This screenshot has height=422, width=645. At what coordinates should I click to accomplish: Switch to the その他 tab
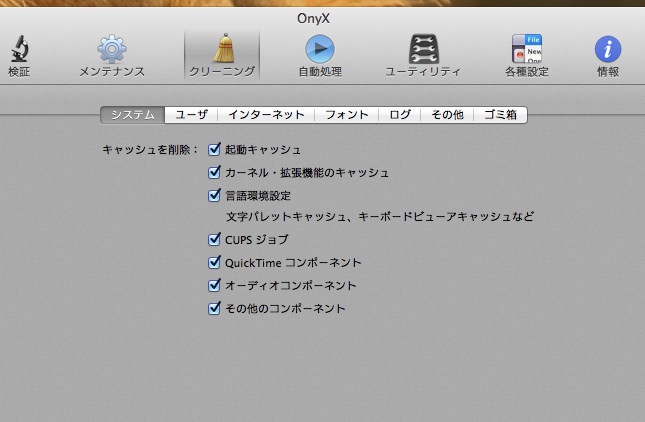click(447, 115)
